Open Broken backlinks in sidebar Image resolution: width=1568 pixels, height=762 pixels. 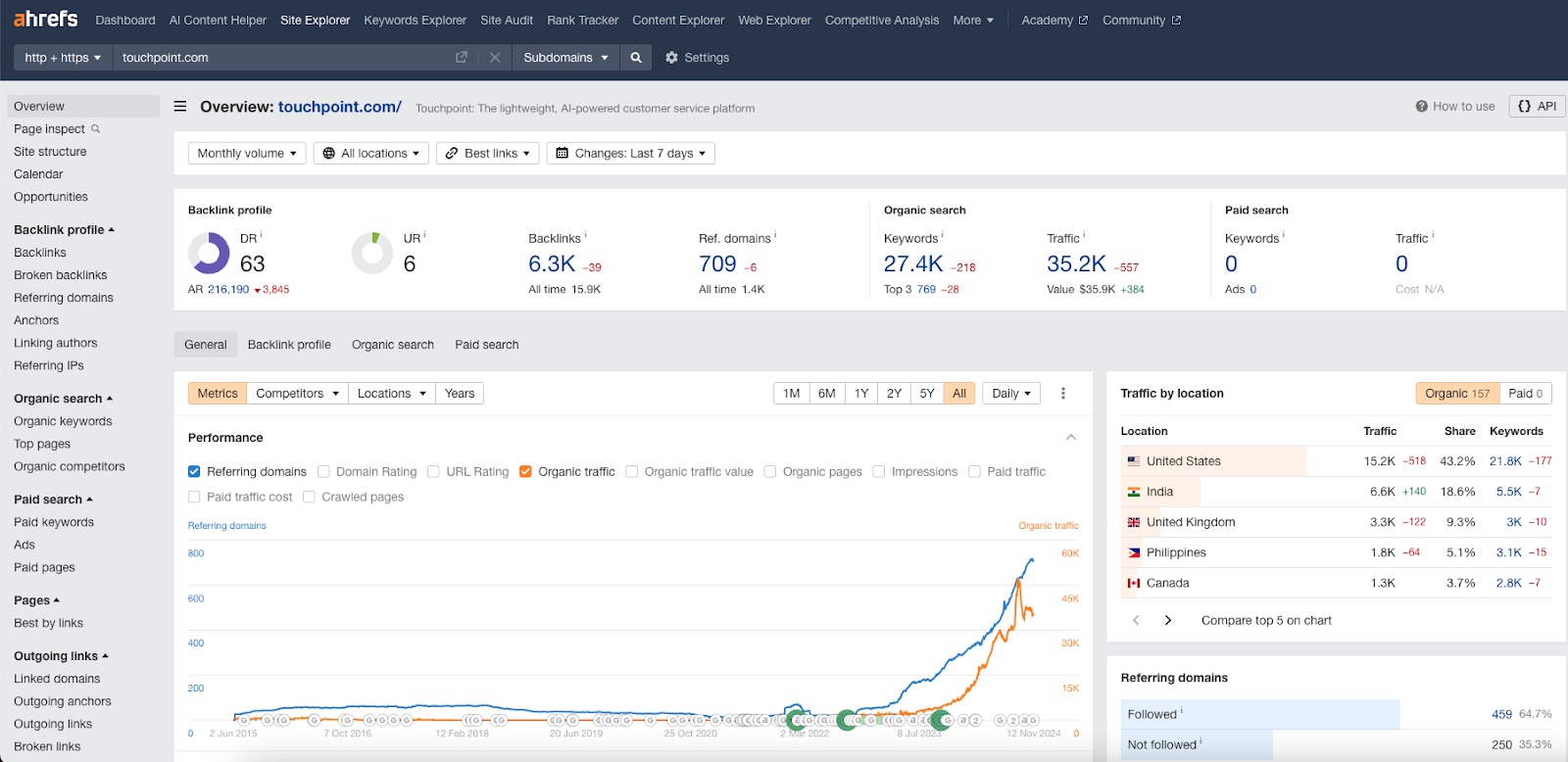(61, 275)
